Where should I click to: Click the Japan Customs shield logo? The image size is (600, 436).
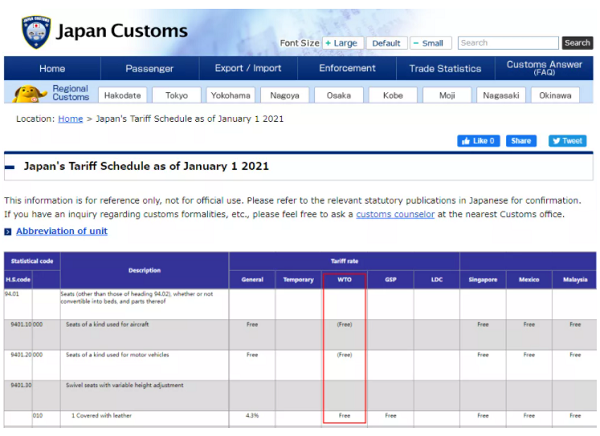coord(36,32)
